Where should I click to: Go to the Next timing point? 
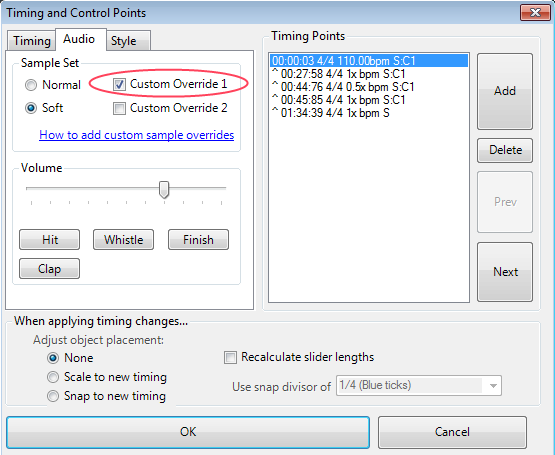(505, 272)
